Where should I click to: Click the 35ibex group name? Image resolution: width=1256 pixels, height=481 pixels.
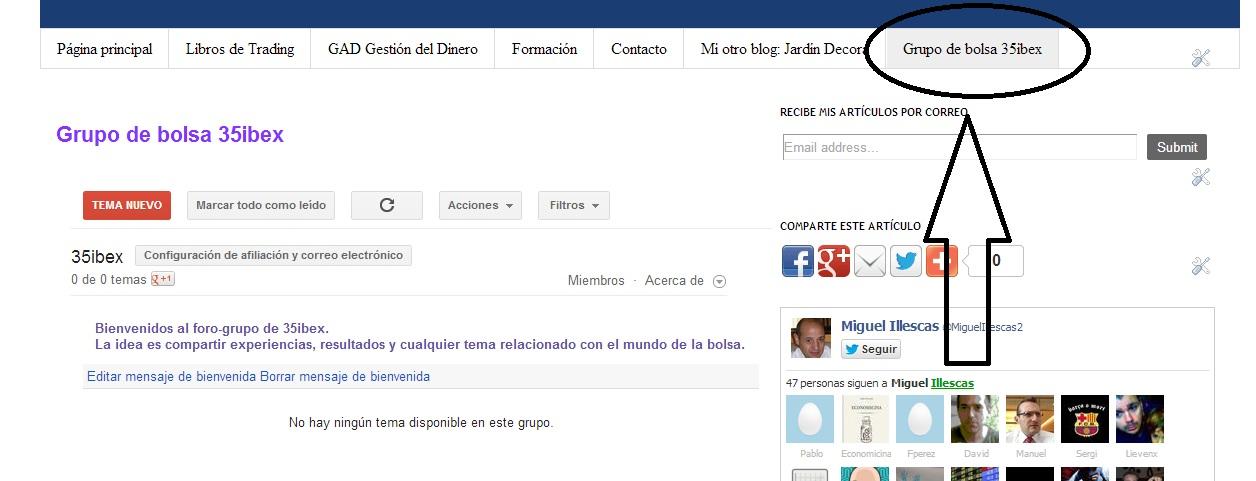[x=97, y=256]
